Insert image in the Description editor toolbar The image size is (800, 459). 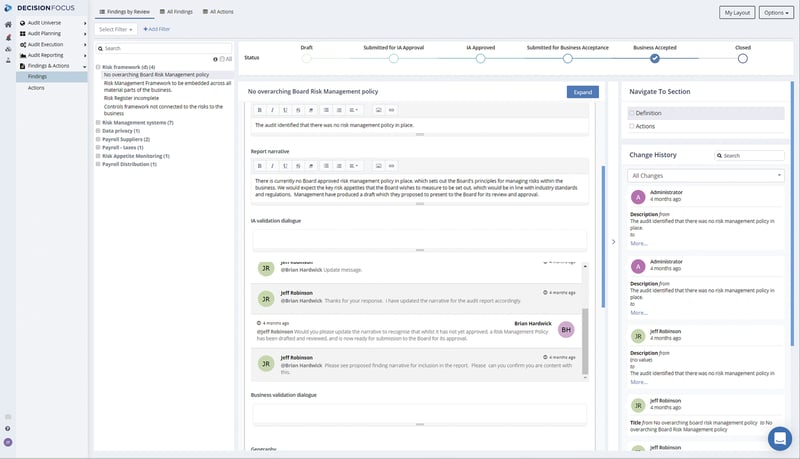coord(379,110)
